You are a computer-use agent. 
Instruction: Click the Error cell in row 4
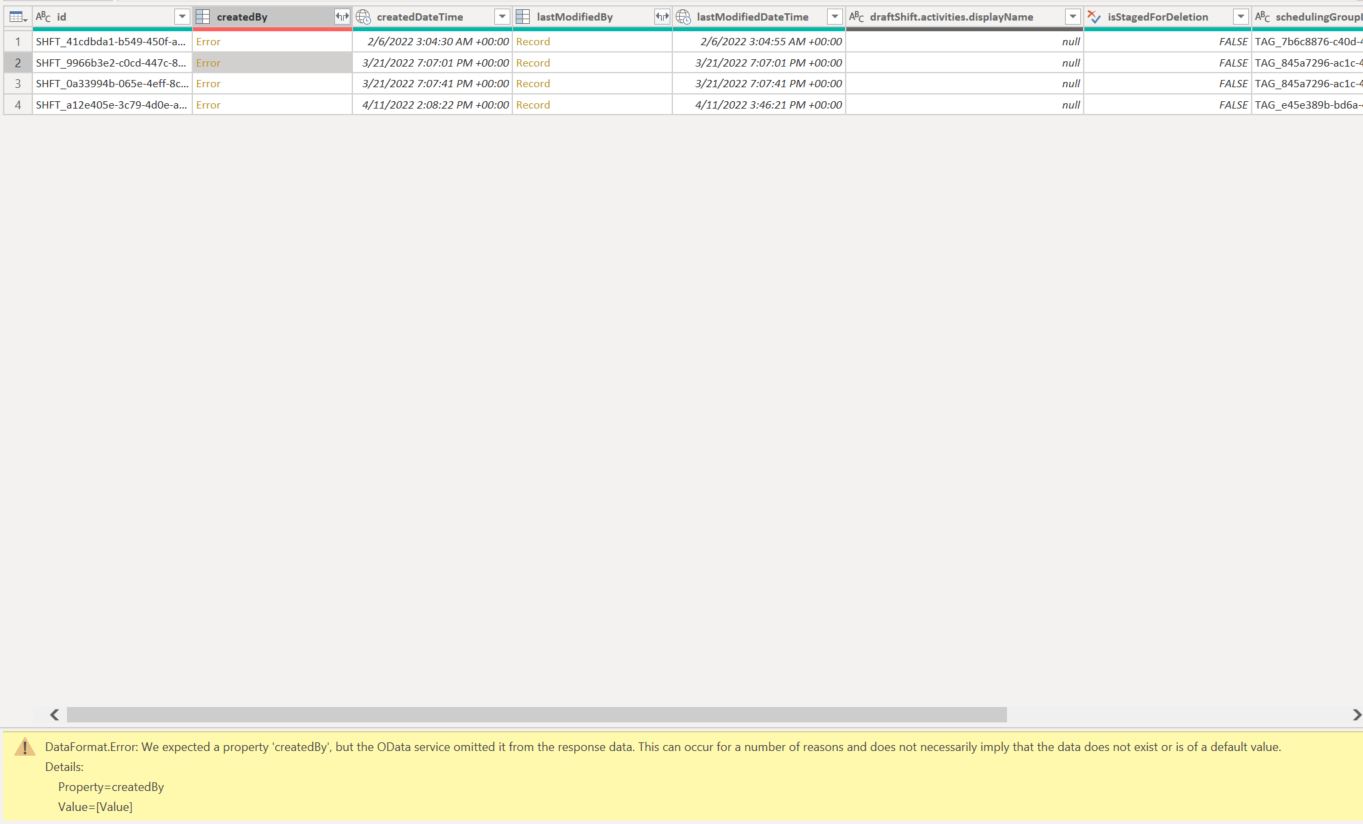(272, 105)
